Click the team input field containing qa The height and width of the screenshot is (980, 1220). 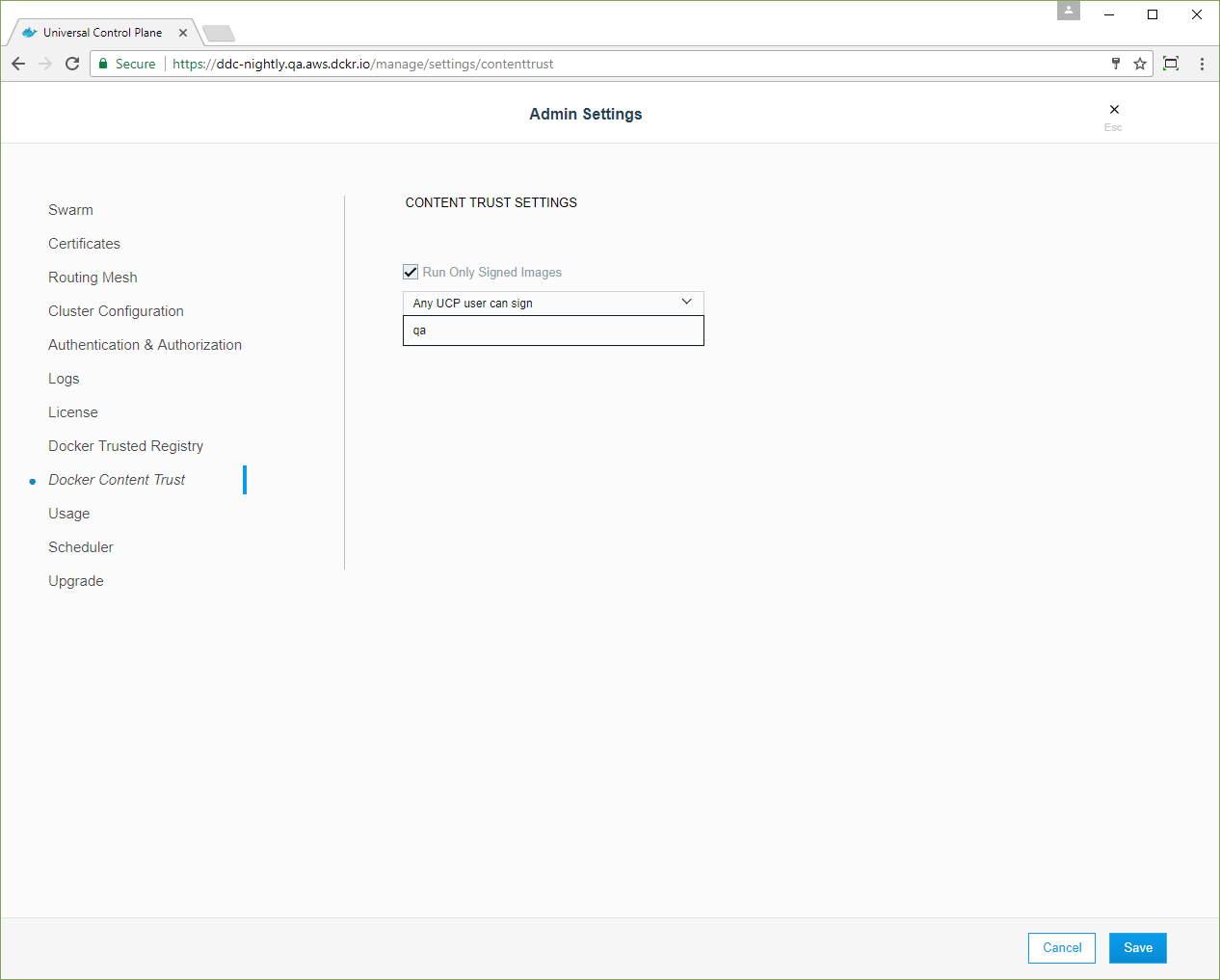pos(553,331)
